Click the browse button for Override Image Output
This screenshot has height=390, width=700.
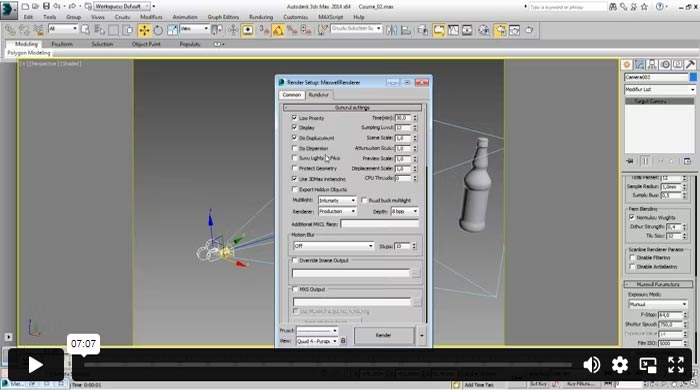(416, 273)
